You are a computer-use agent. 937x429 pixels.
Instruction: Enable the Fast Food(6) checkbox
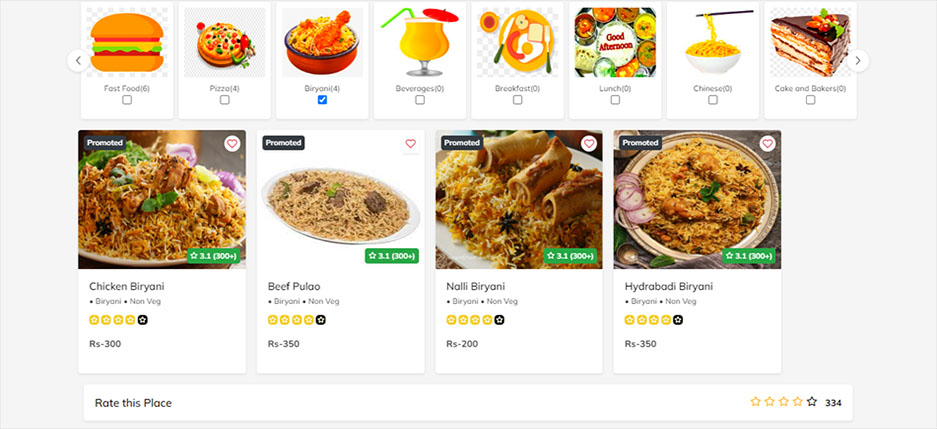coord(126,100)
